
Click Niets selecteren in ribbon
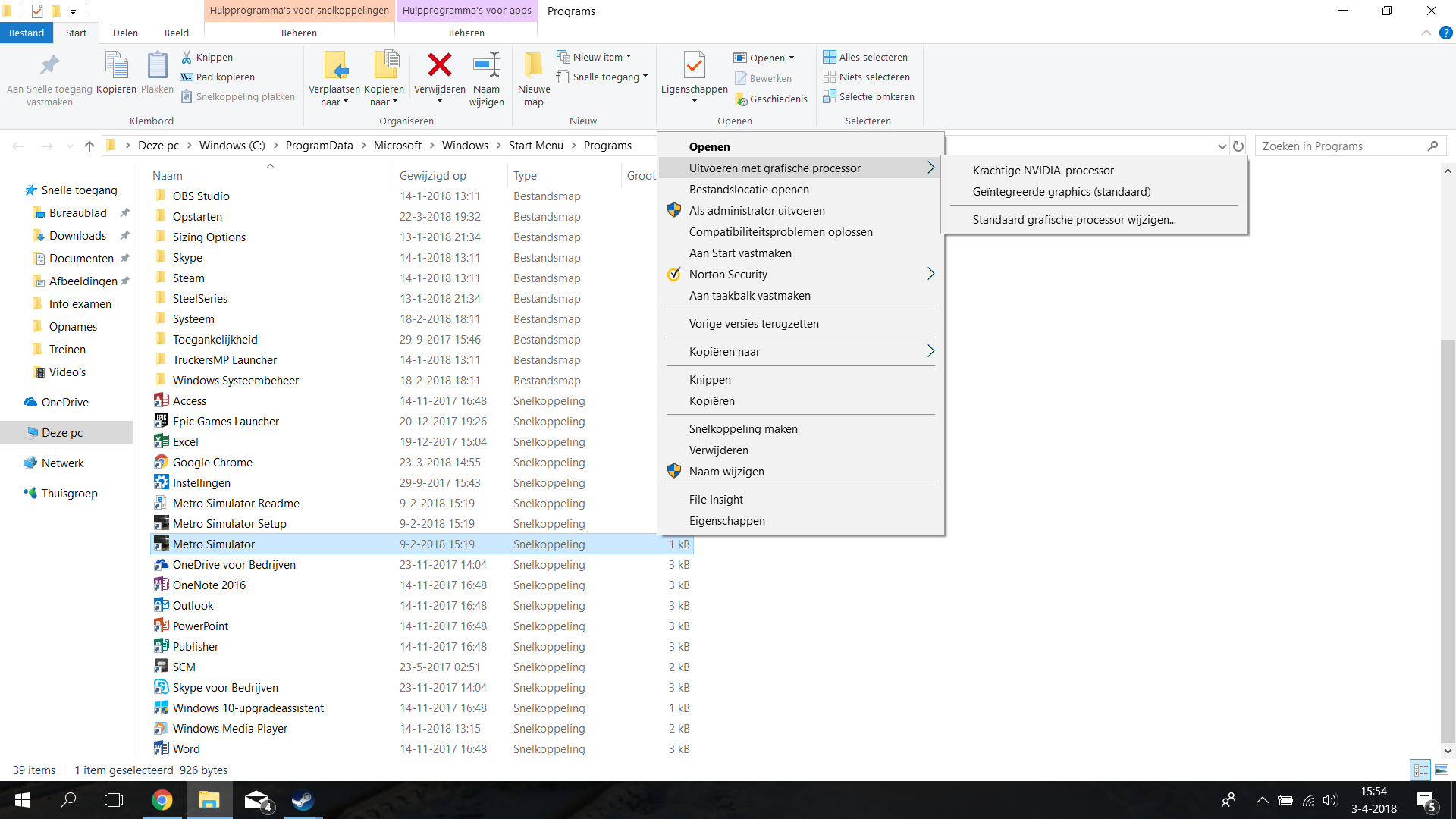tap(867, 77)
